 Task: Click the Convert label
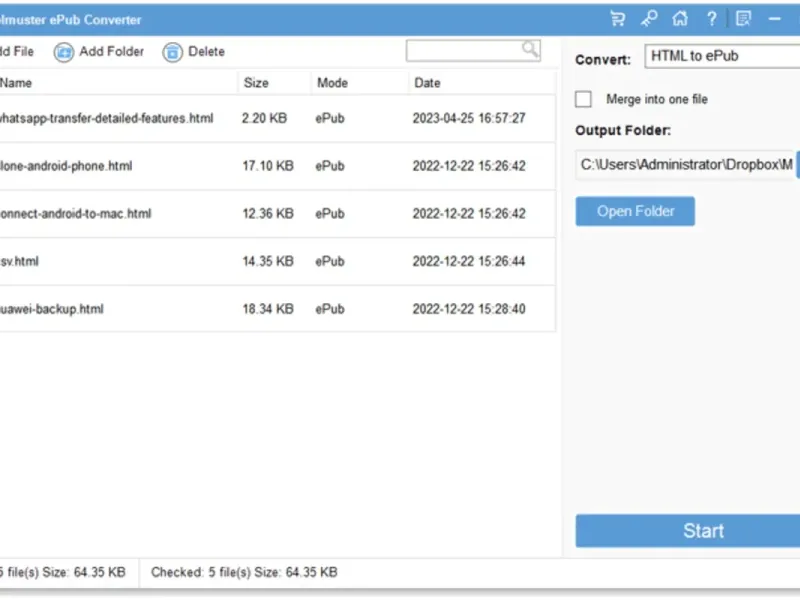pyautogui.click(x=603, y=60)
